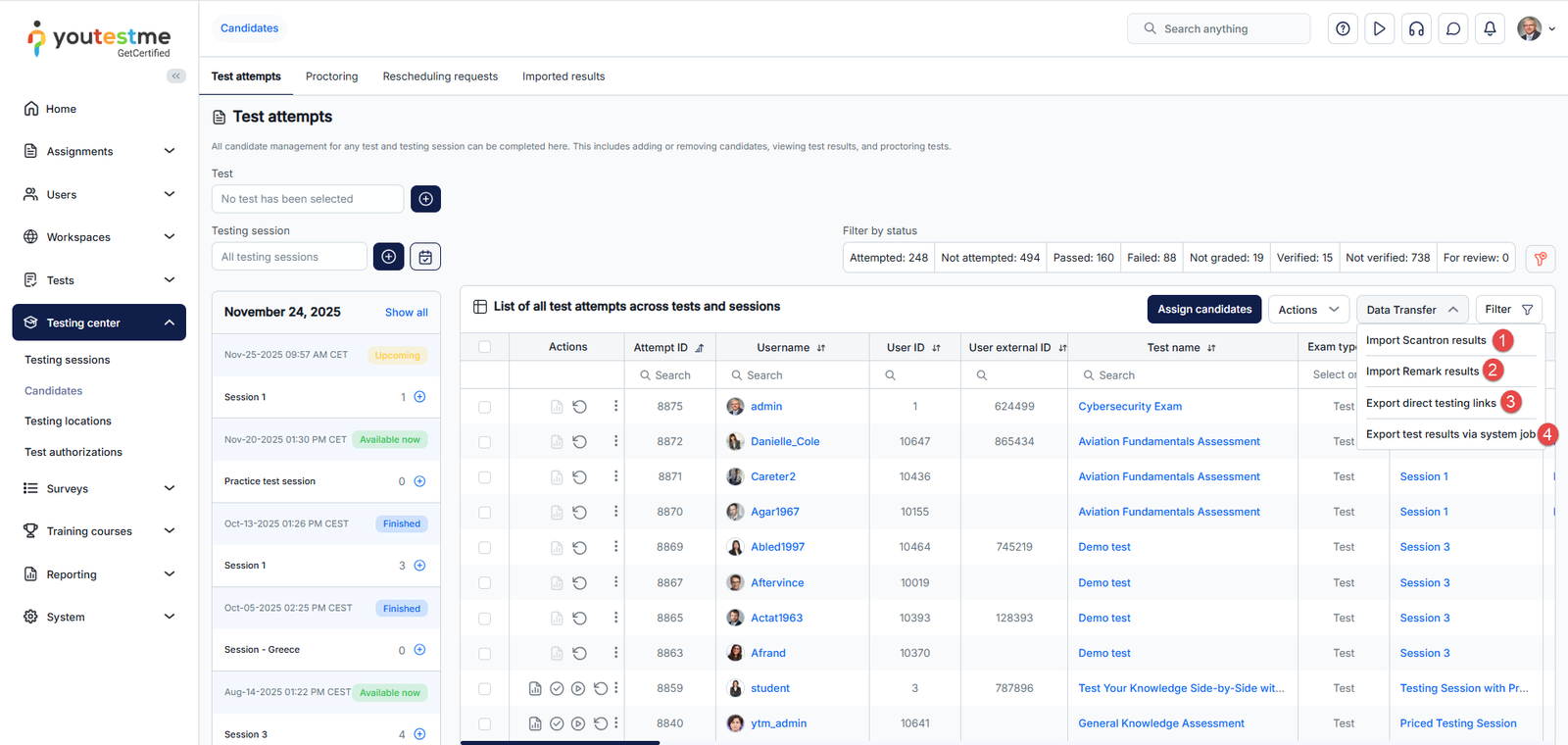
Task: Open the help question mark icon
Action: (x=1343, y=28)
